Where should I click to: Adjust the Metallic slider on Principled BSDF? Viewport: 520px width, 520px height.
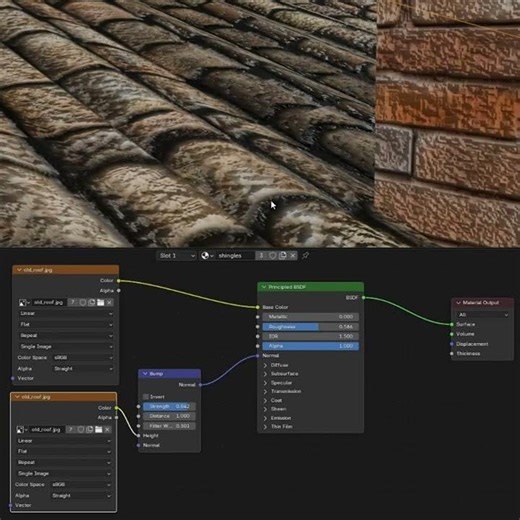311,317
